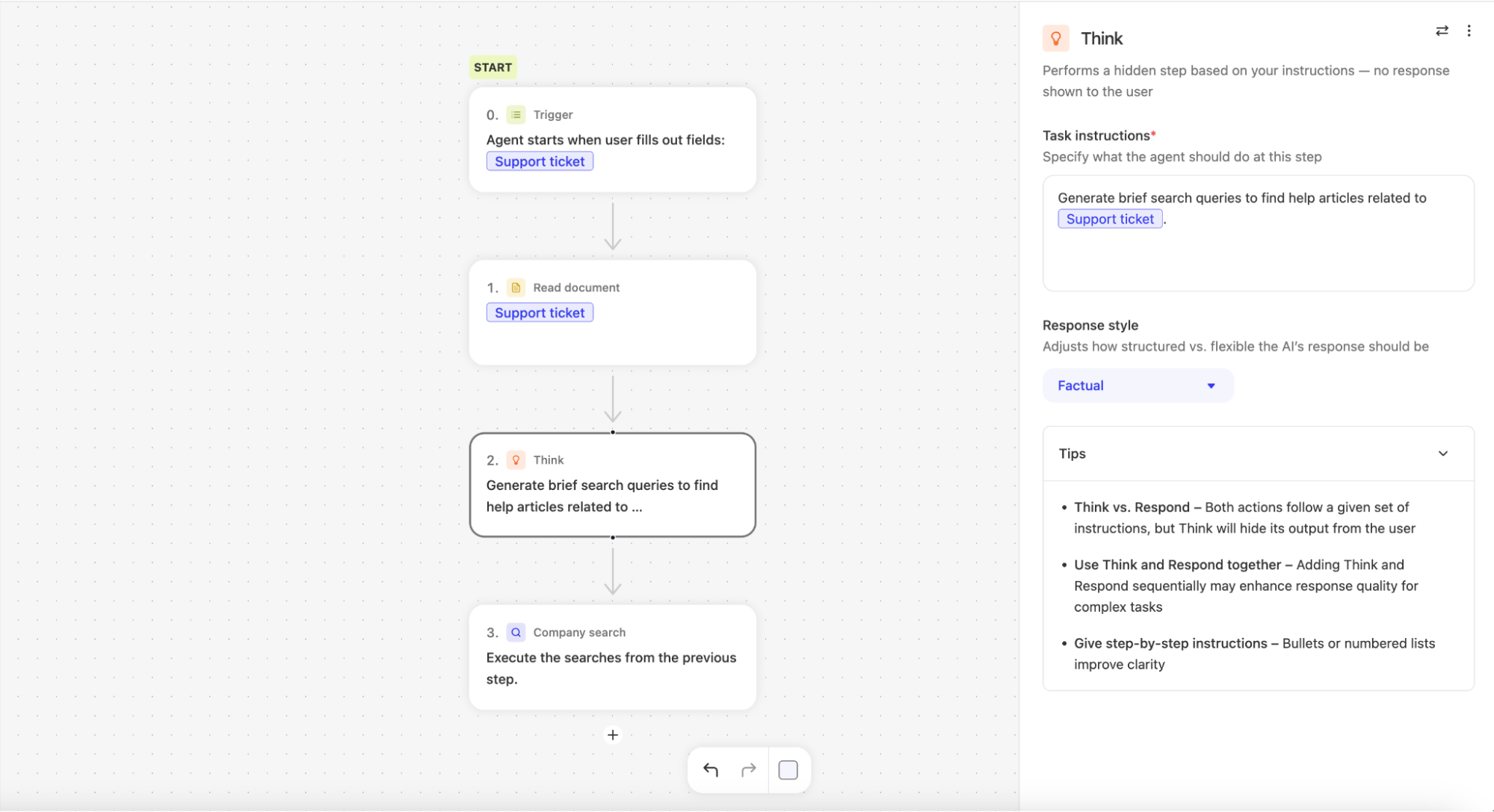Add a new step with plus button
Image resolution: width=1494 pixels, height=812 pixels.
[x=612, y=735]
